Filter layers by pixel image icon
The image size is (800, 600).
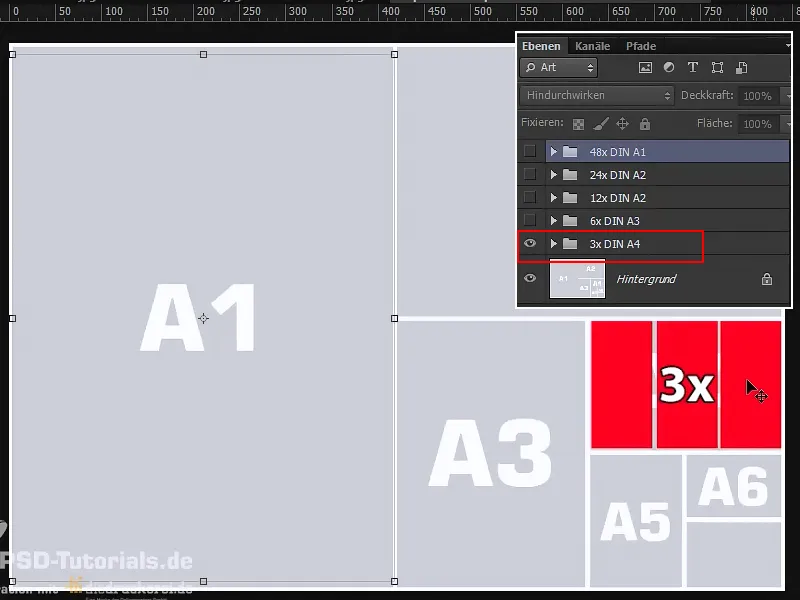pos(645,67)
